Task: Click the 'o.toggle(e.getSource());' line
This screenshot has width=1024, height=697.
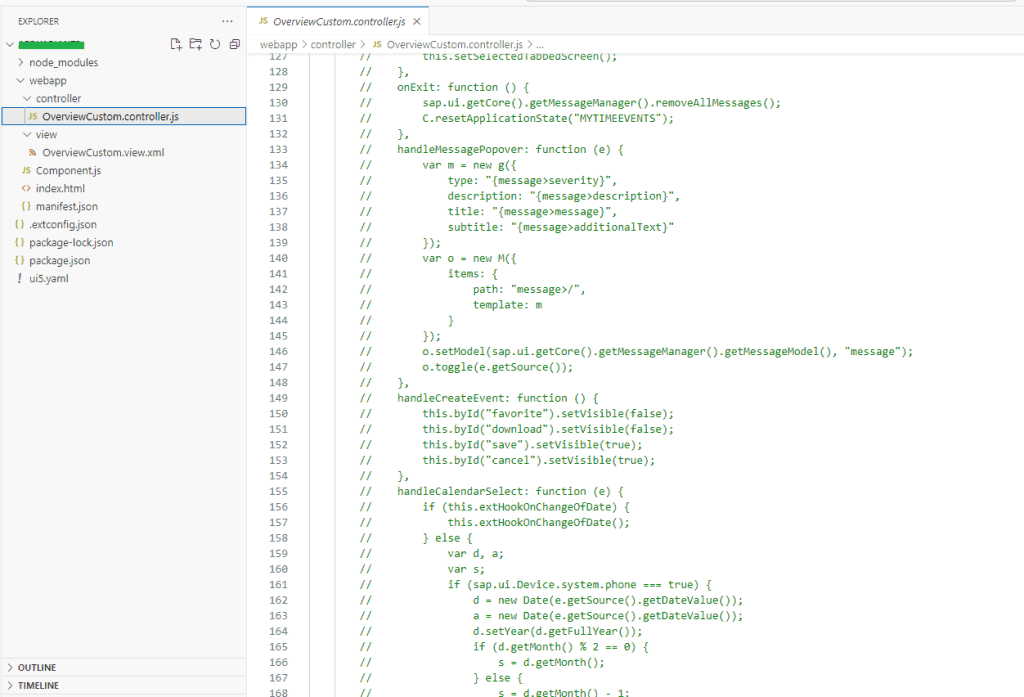Action: (x=498, y=367)
